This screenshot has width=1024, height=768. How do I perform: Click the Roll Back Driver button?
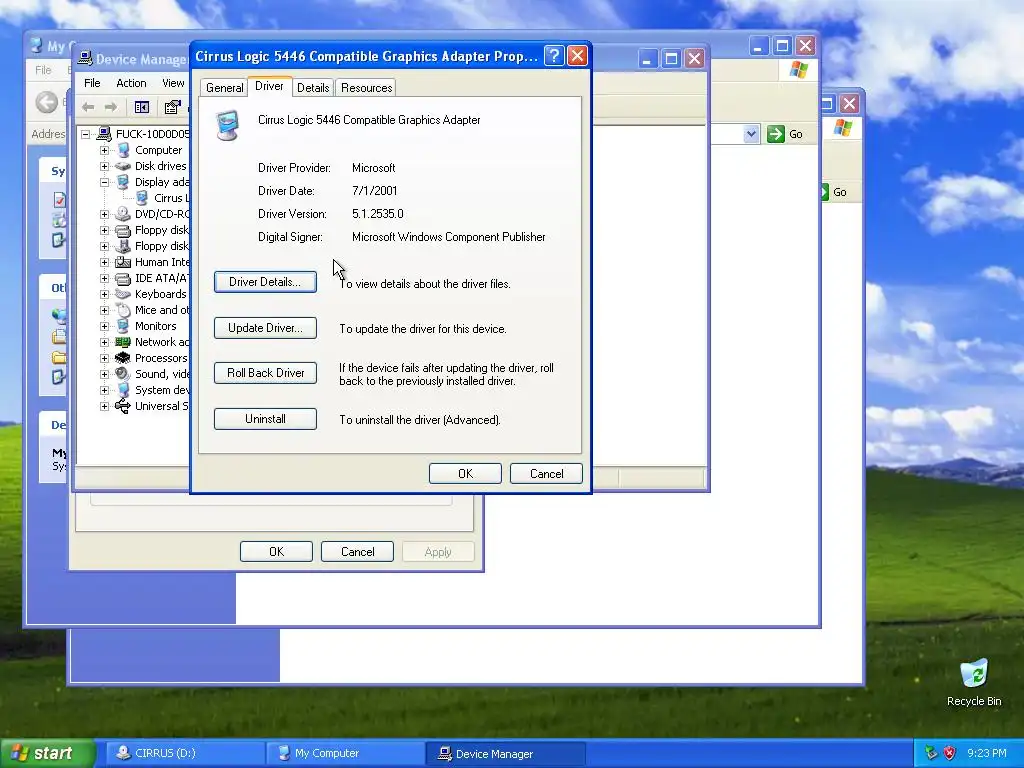pyautogui.click(x=265, y=373)
